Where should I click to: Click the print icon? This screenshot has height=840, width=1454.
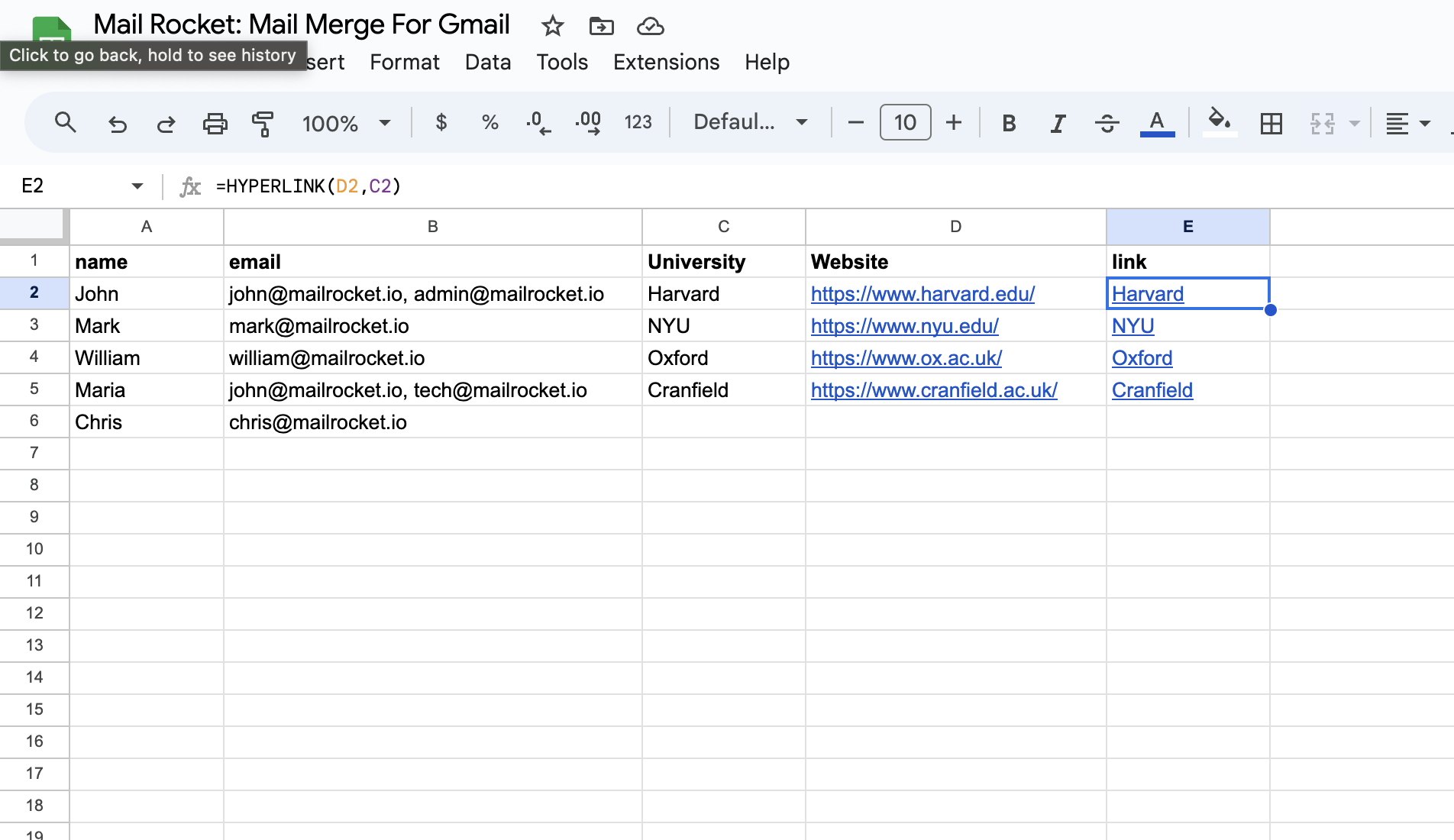click(x=215, y=123)
